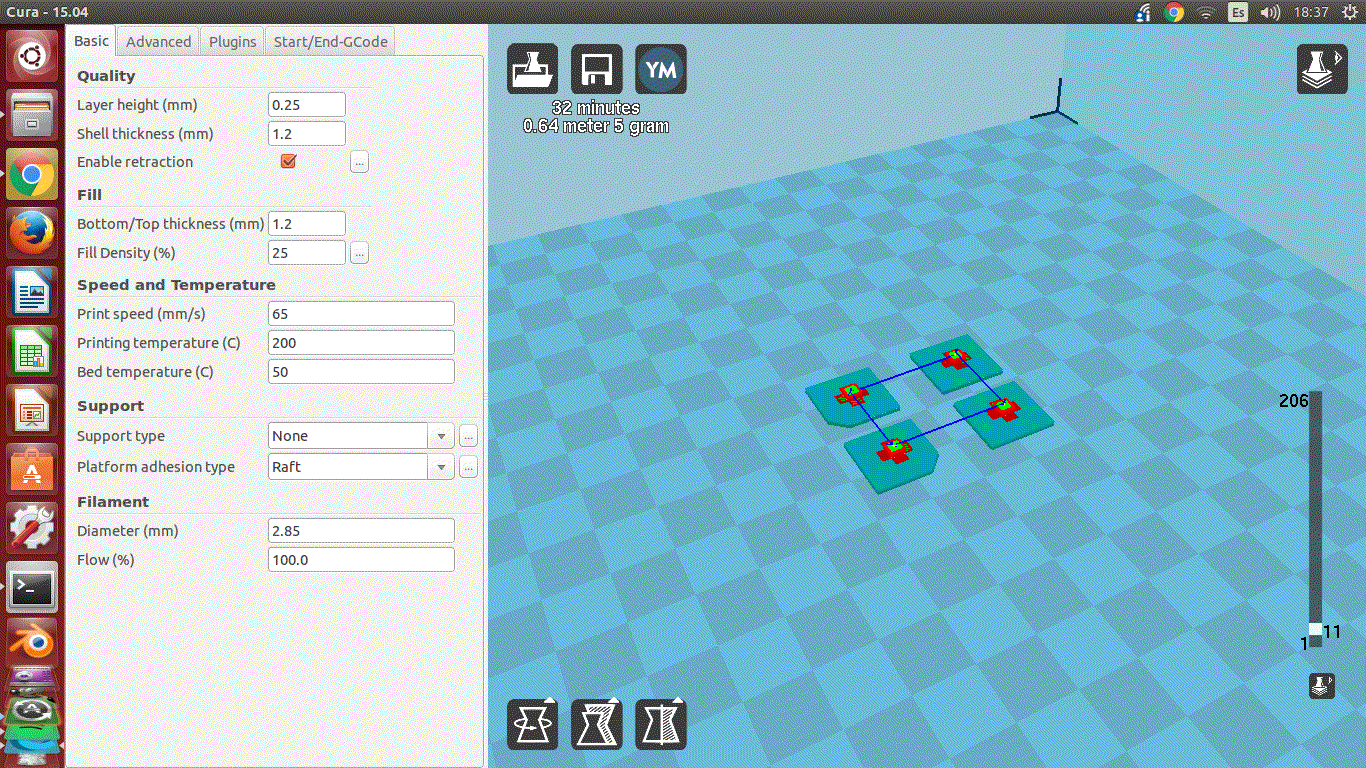Click the Load model icon

[533, 69]
